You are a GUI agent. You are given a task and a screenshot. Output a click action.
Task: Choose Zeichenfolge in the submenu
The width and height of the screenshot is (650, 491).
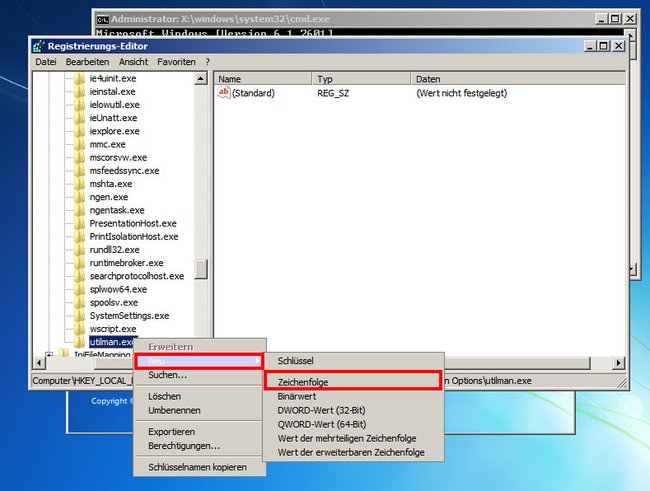pyautogui.click(x=353, y=382)
